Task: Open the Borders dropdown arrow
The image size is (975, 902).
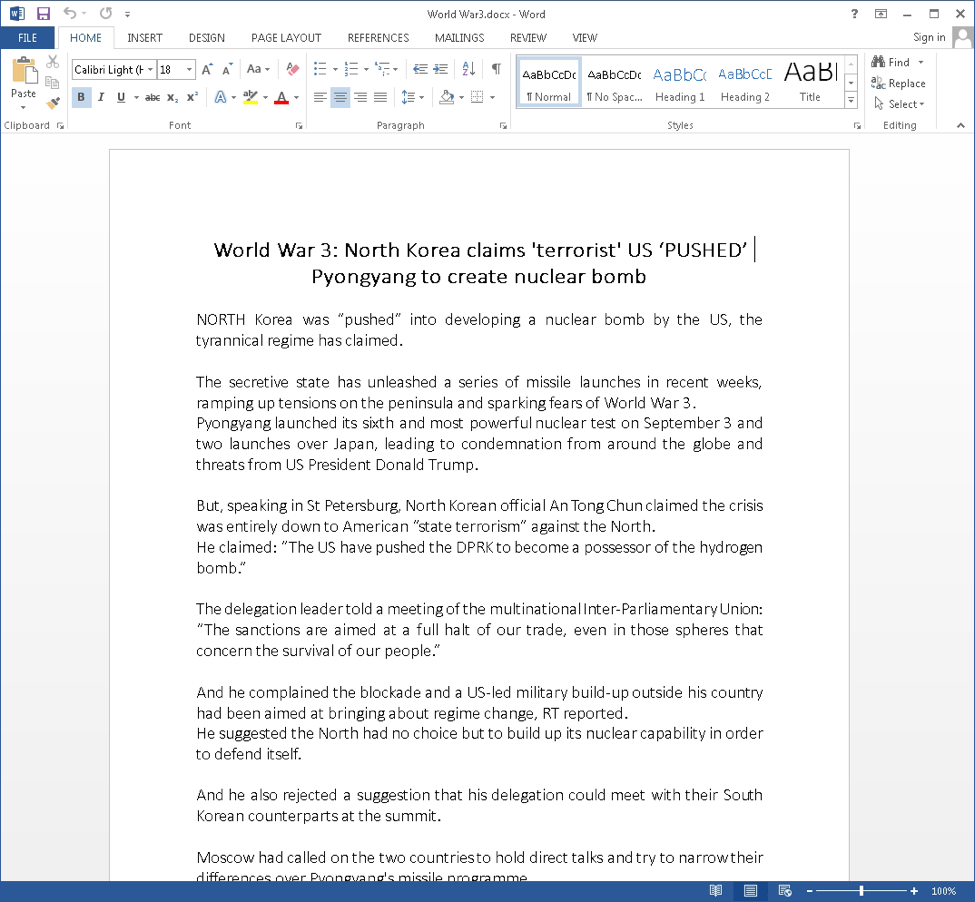Action: point(492,98)
